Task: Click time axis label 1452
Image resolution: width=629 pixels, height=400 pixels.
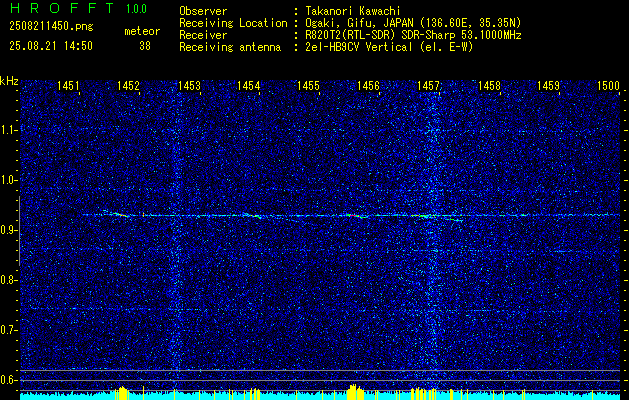Action: pyautogui.click(x=128, y=85)
